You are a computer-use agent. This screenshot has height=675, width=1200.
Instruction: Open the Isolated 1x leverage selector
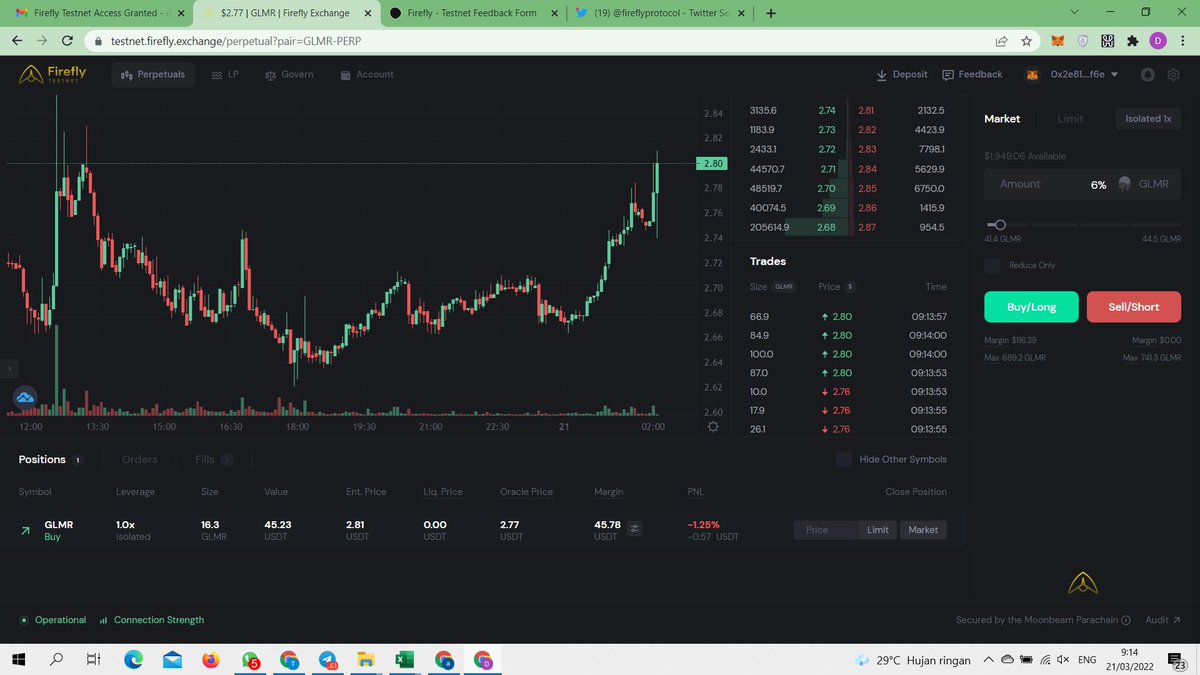tap(1148, 118)
